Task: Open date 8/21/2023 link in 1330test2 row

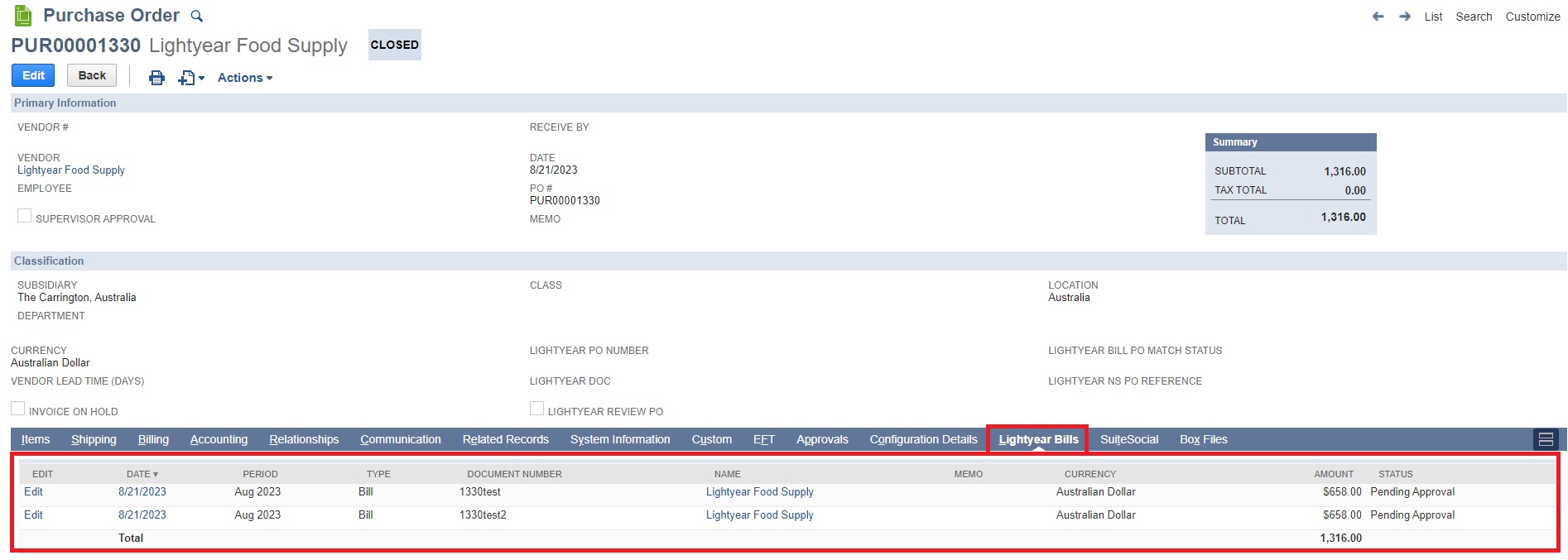Action: pyautogui.click(x=142, y=515)
